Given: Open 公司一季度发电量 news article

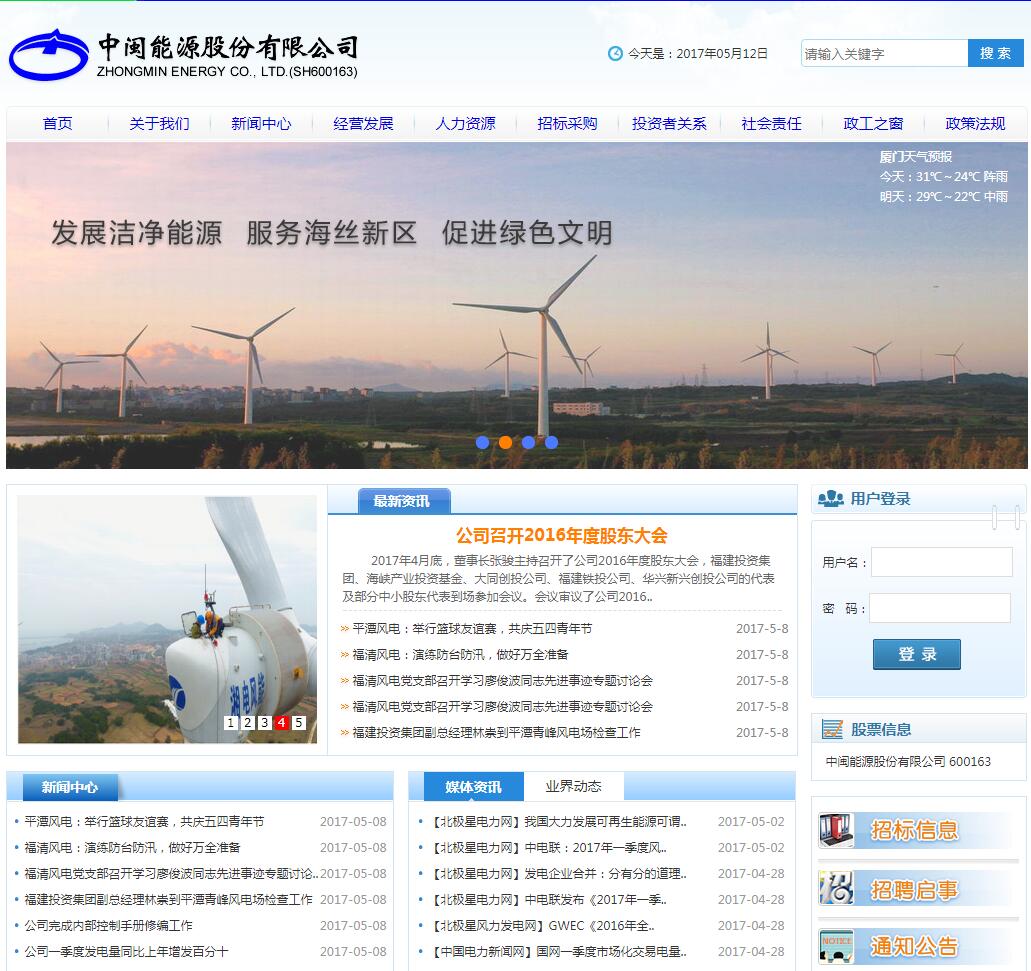Looking at the screenshot, I should click(126, 951).
